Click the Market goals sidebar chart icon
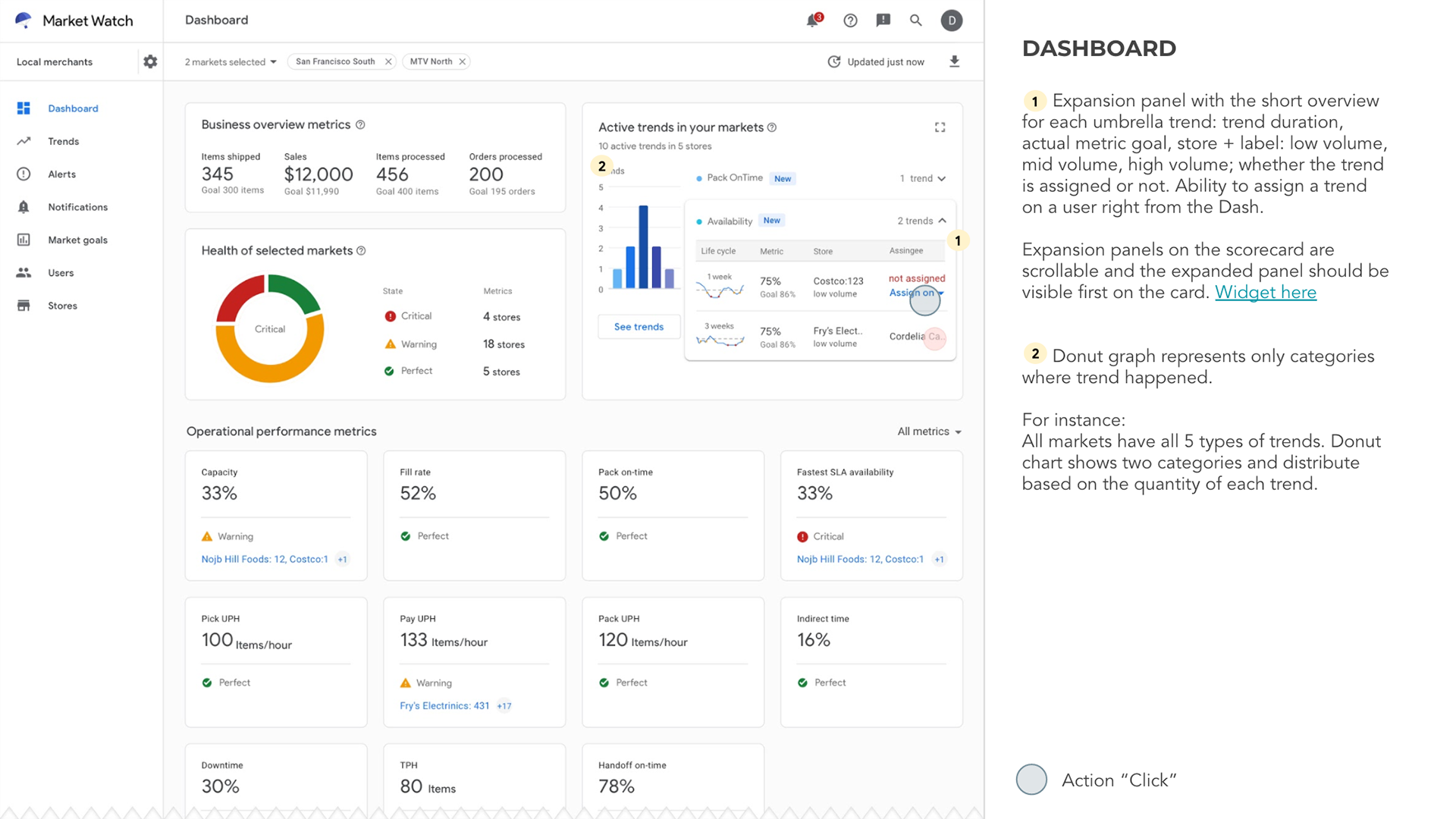1456x819 pixels. (24, 240)
